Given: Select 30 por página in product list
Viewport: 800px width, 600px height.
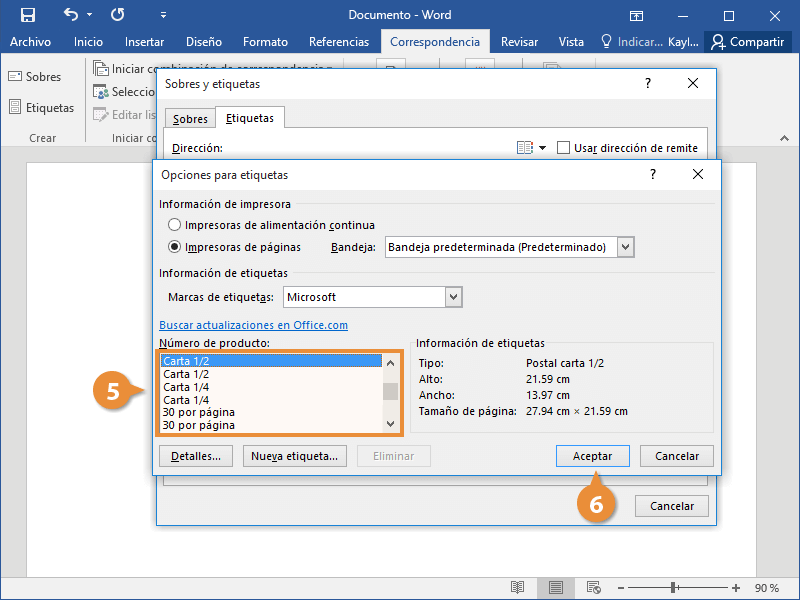Looking at the screenshot, I should (200, 412).
